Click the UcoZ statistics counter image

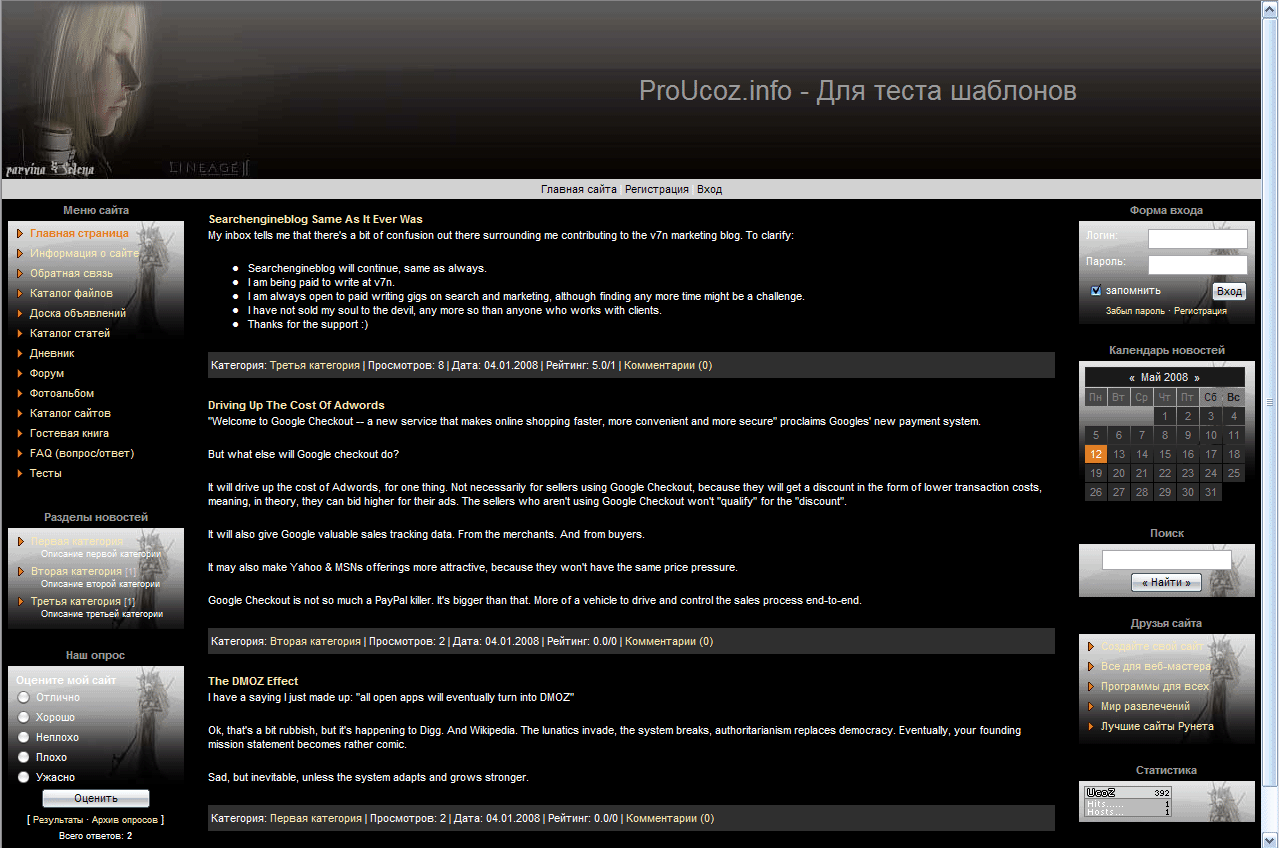coord(1128,803)
